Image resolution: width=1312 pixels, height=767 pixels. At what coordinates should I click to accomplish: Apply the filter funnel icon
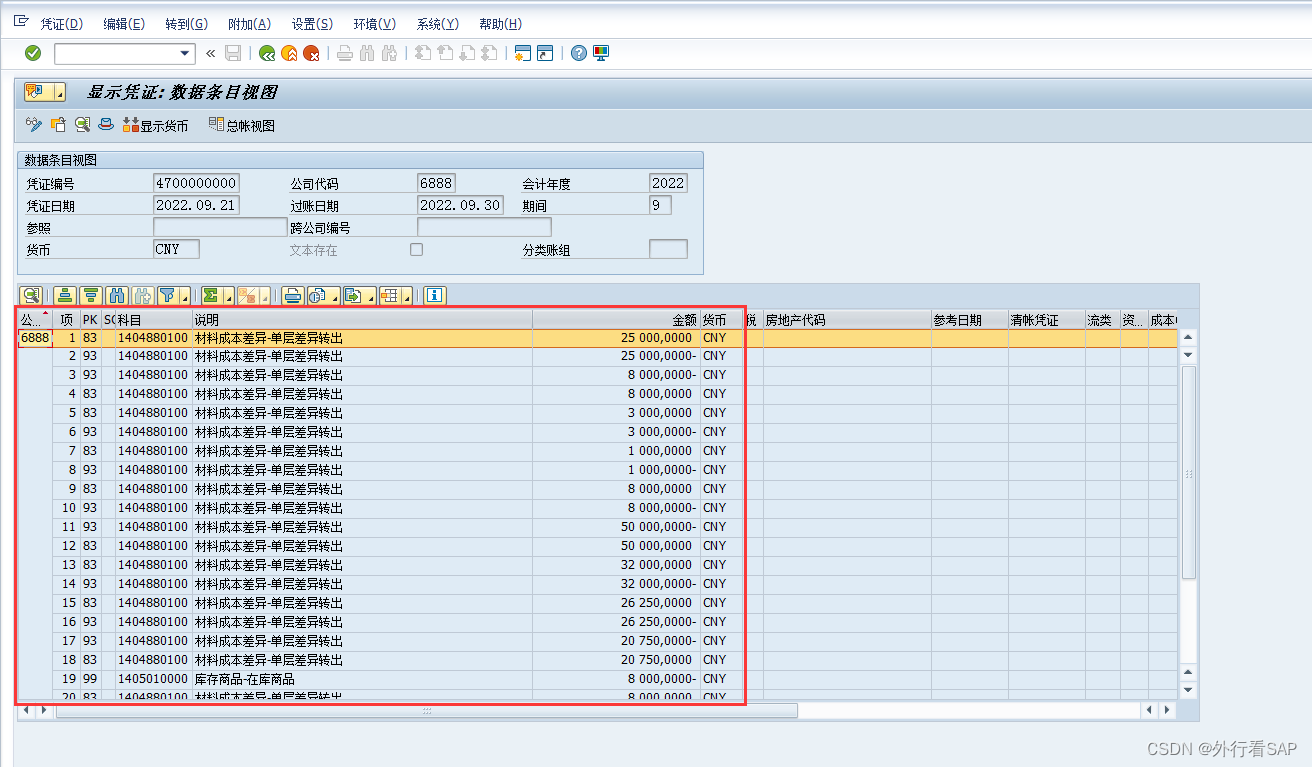[x=166, y=296]
